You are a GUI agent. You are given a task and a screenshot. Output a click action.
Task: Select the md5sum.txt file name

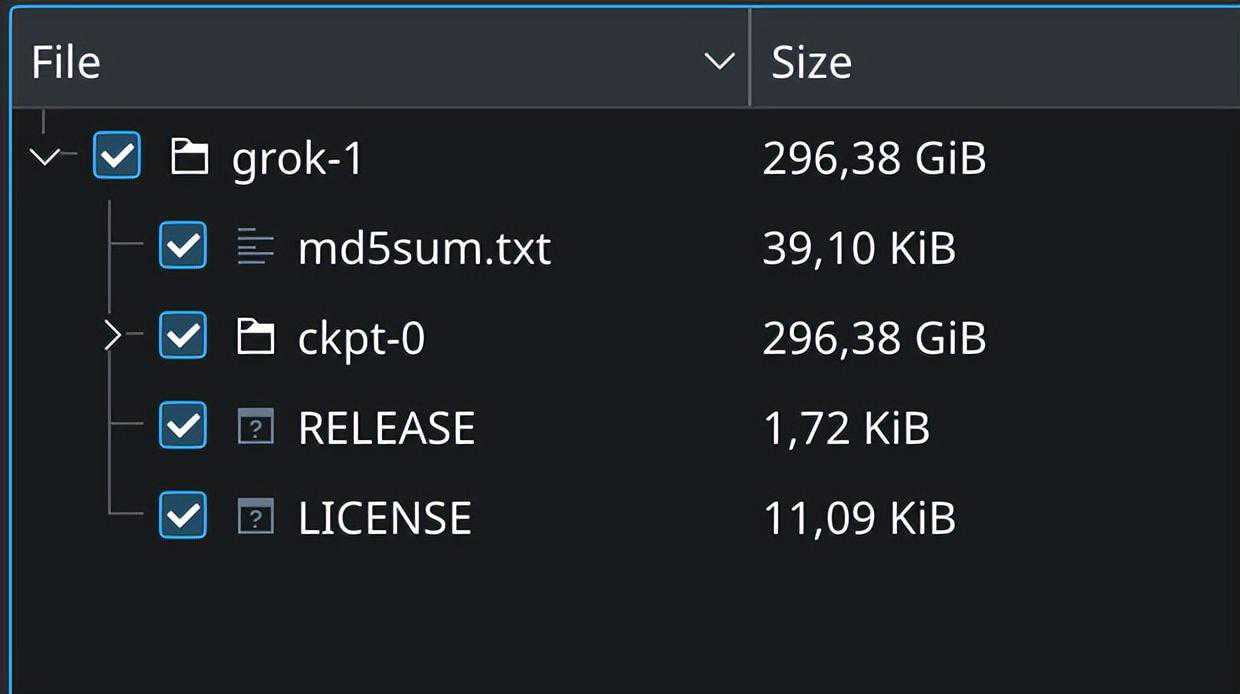424,248
